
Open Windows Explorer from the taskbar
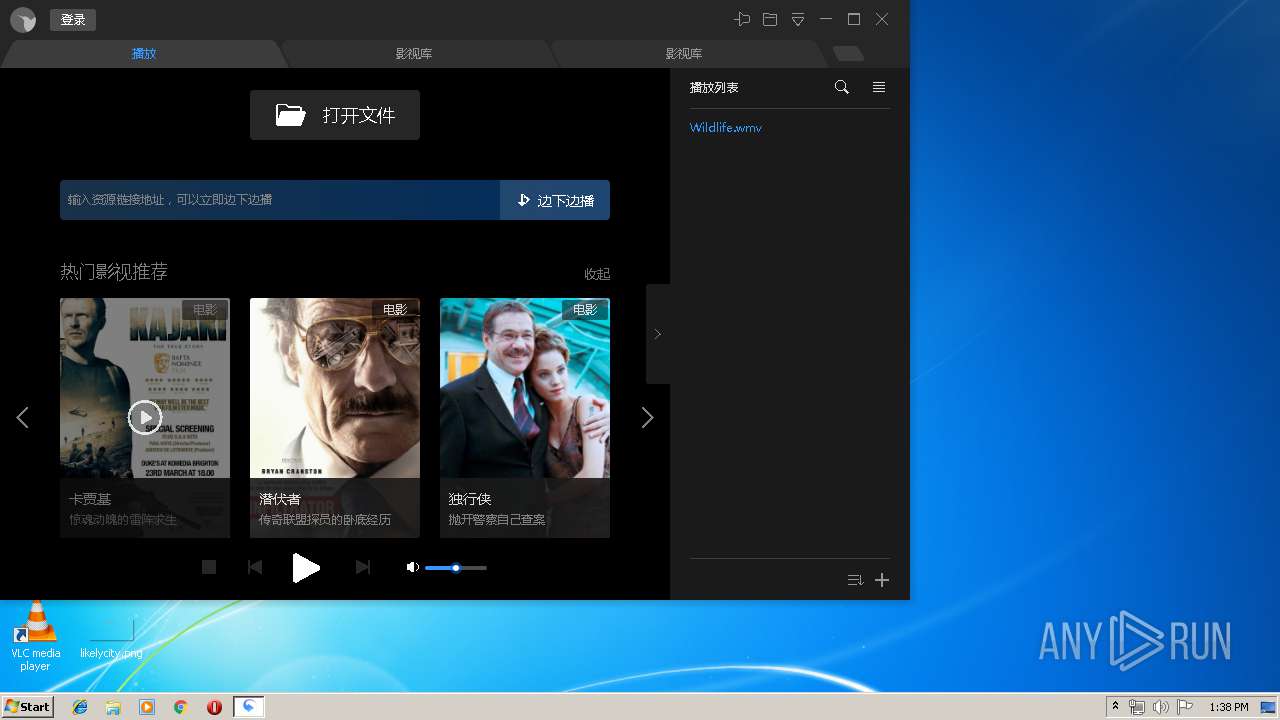(x=113, y=707)
